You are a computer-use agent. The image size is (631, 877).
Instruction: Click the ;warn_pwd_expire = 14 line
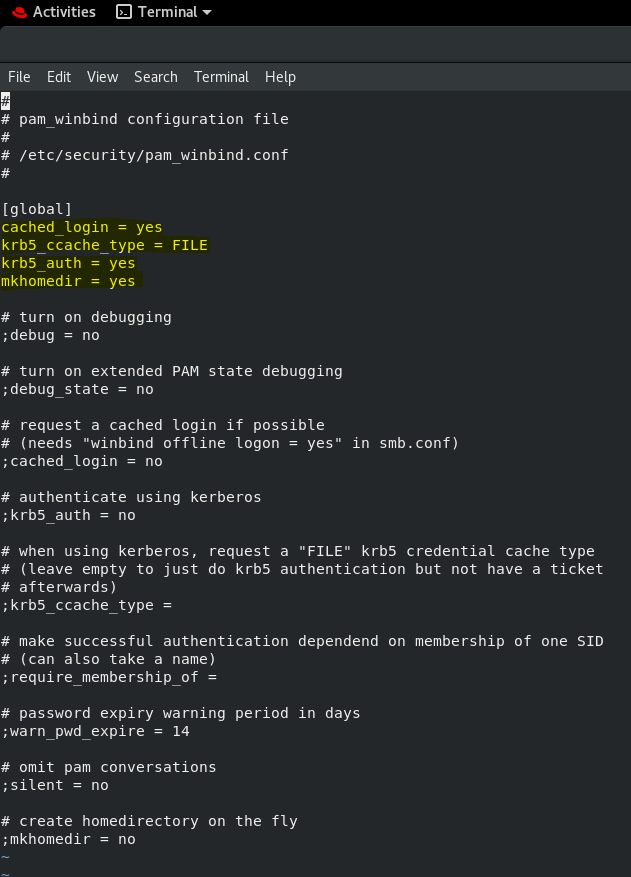point(96,731)
